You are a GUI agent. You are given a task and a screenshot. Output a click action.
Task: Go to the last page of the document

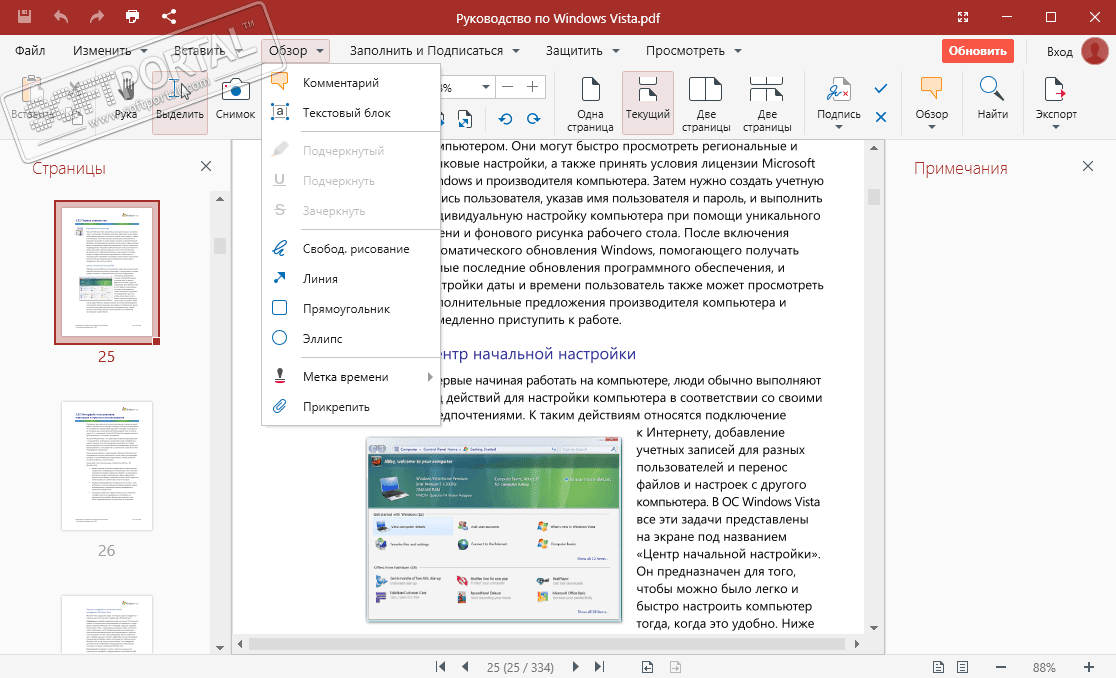(600, 667)
